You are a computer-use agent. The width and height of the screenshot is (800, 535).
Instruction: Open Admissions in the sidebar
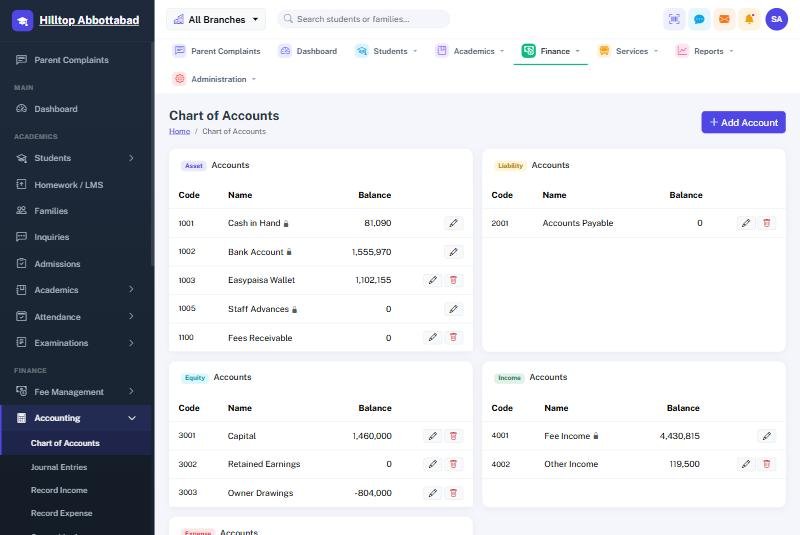[x=77, y=264]
